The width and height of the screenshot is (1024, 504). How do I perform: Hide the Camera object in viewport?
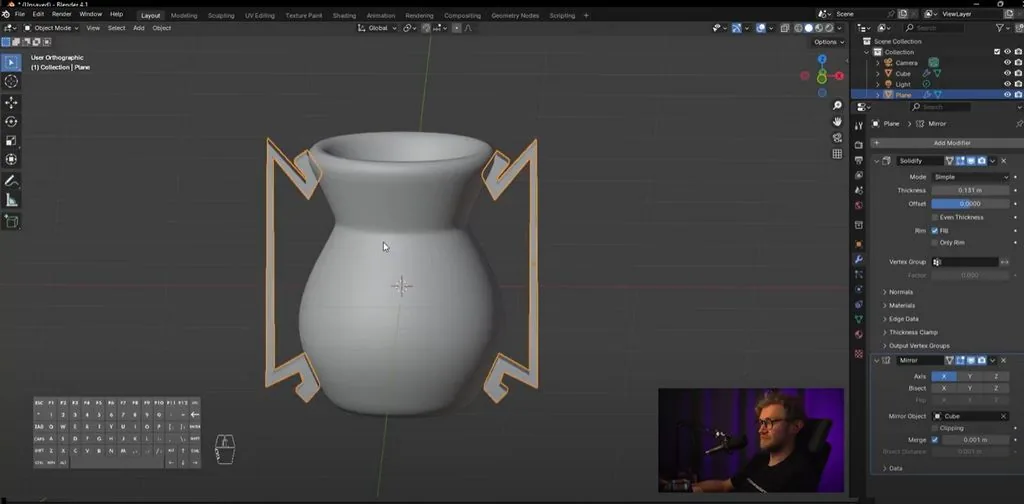(x=1008, y=63)
